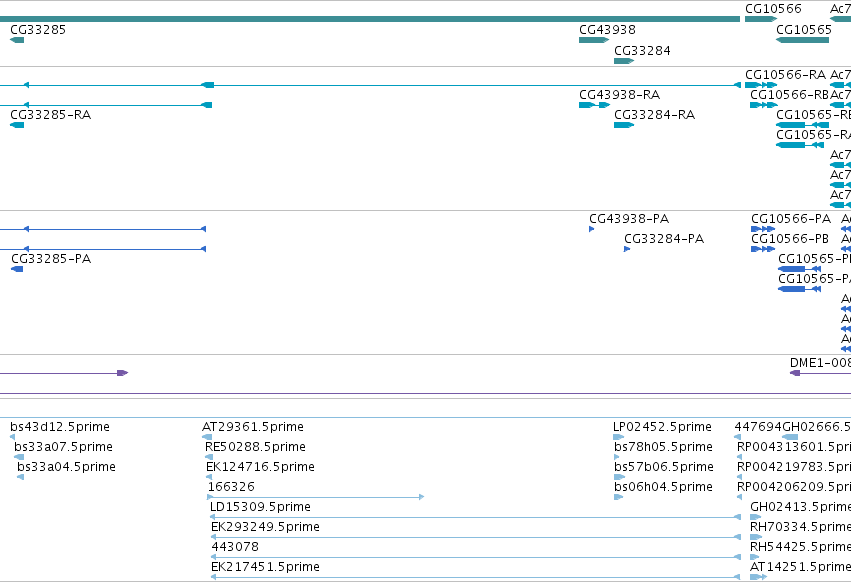Click the 443078 EST feature
Image resolution: width=851 pixels, height=582 pixels.
(x=475, y=557)
